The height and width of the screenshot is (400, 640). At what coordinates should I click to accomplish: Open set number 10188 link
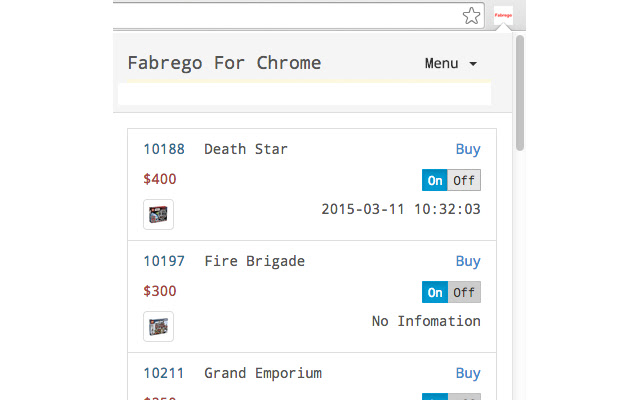(164, 149)
